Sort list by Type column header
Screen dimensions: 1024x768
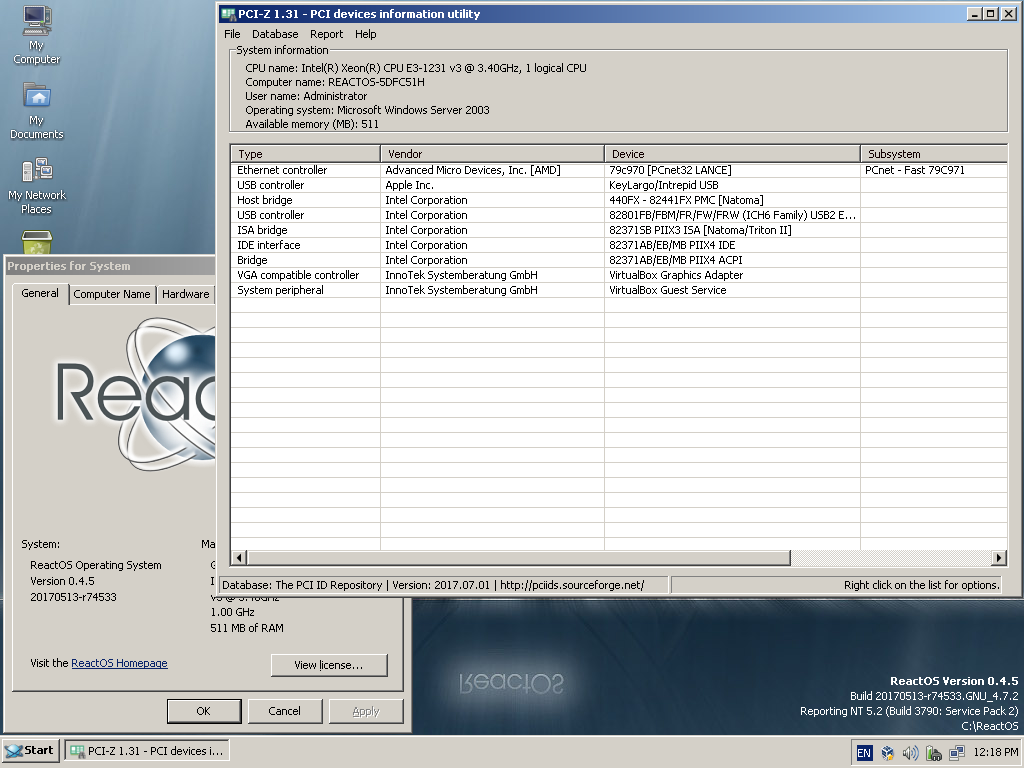(306, 154)
